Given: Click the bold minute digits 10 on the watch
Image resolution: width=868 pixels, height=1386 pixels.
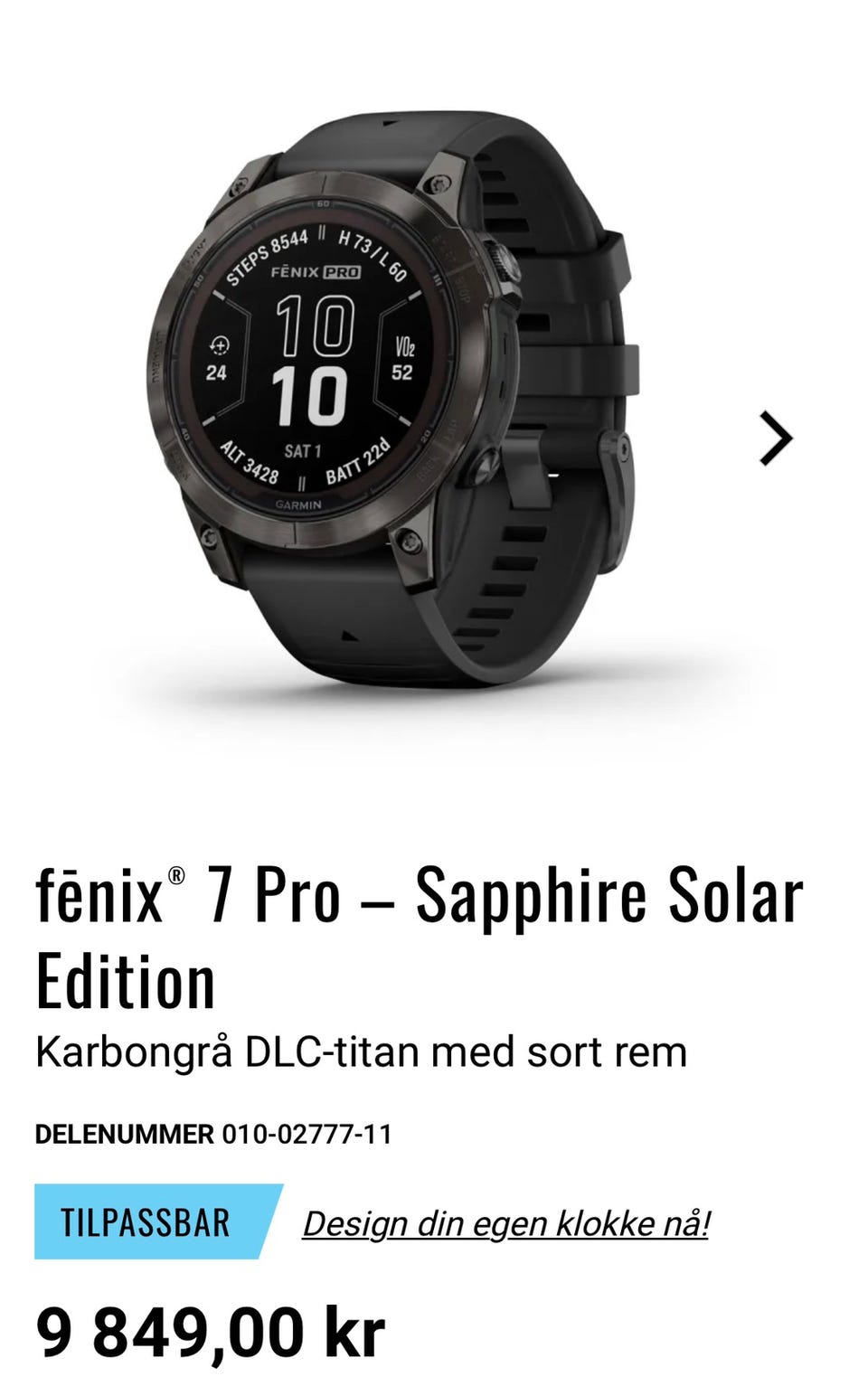Looking at the screenshot, I should point(310,396).
